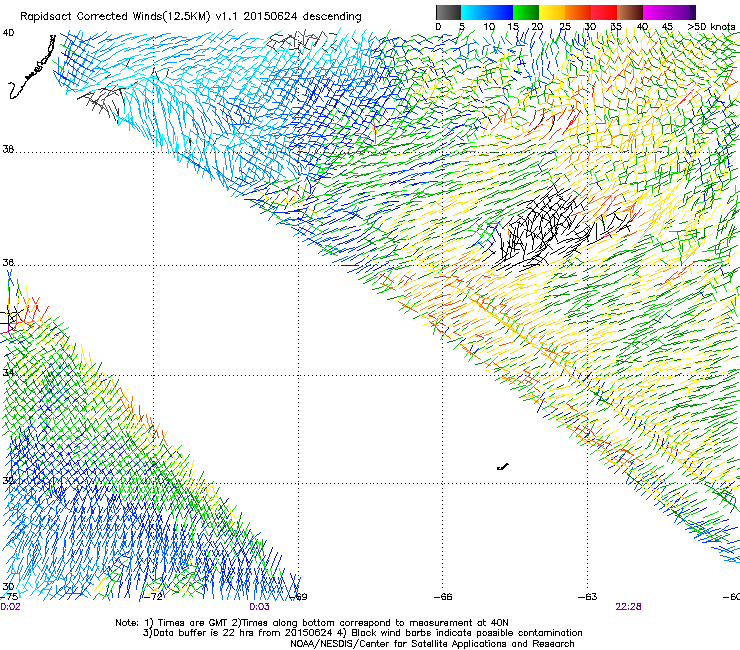Click the Bermuda island marker on the map
This screenshot has width=740, height=650.
point(503,467)
